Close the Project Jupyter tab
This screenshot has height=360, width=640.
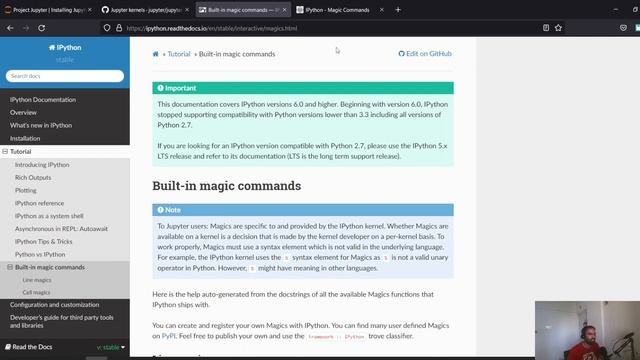90,10
